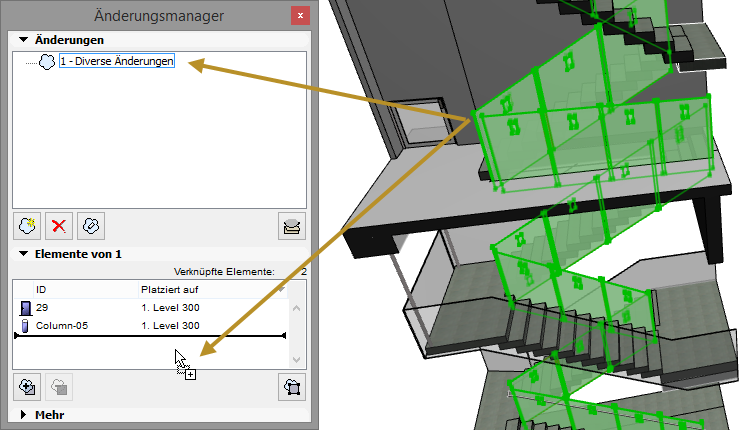
Task: Click the select linked elements button
Action: (x=292, y=387)
